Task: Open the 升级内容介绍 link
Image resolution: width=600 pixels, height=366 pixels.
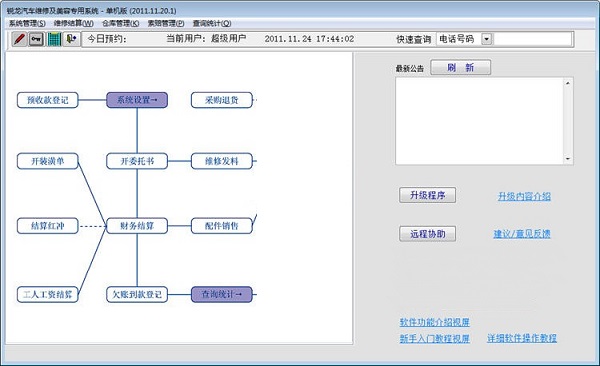Action: (x=524, y=196)
